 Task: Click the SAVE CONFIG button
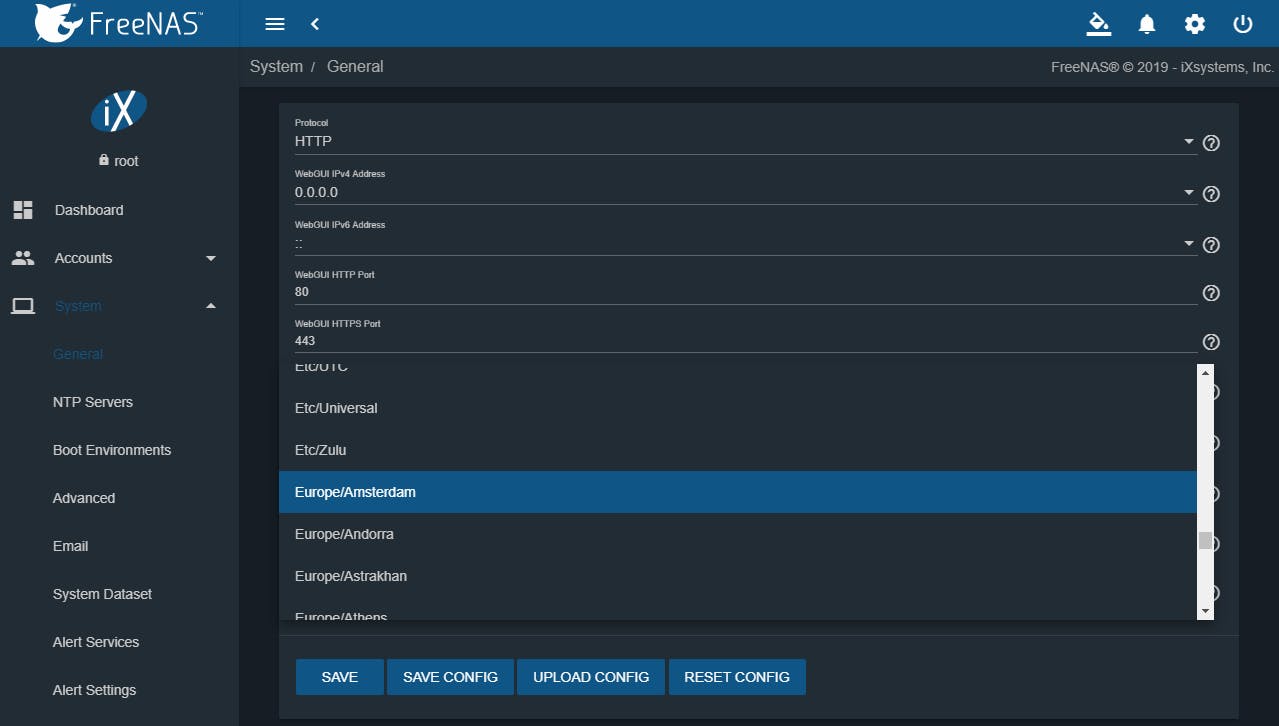coord(450,677)
